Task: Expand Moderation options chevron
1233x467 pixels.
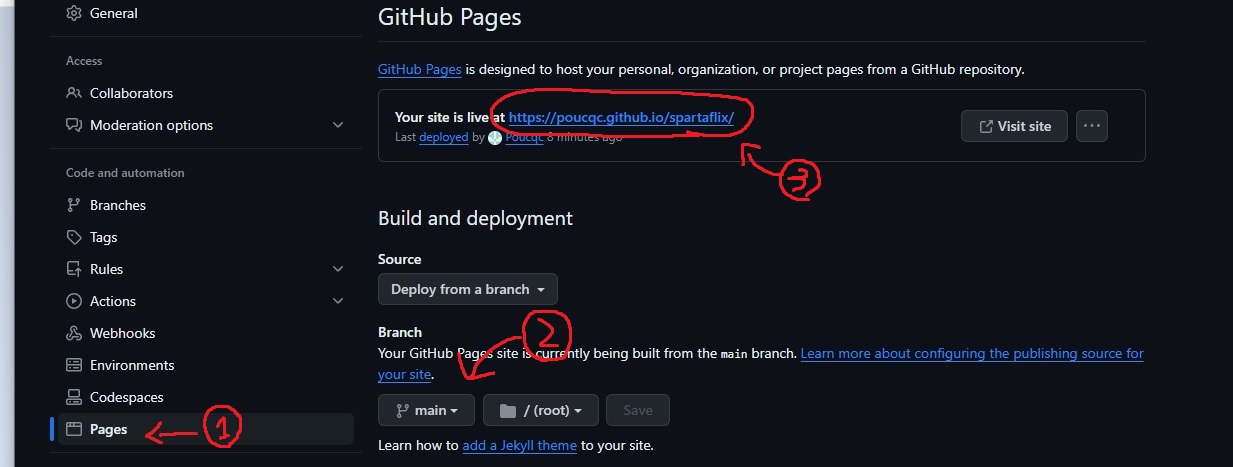Action: coord(338,125)
